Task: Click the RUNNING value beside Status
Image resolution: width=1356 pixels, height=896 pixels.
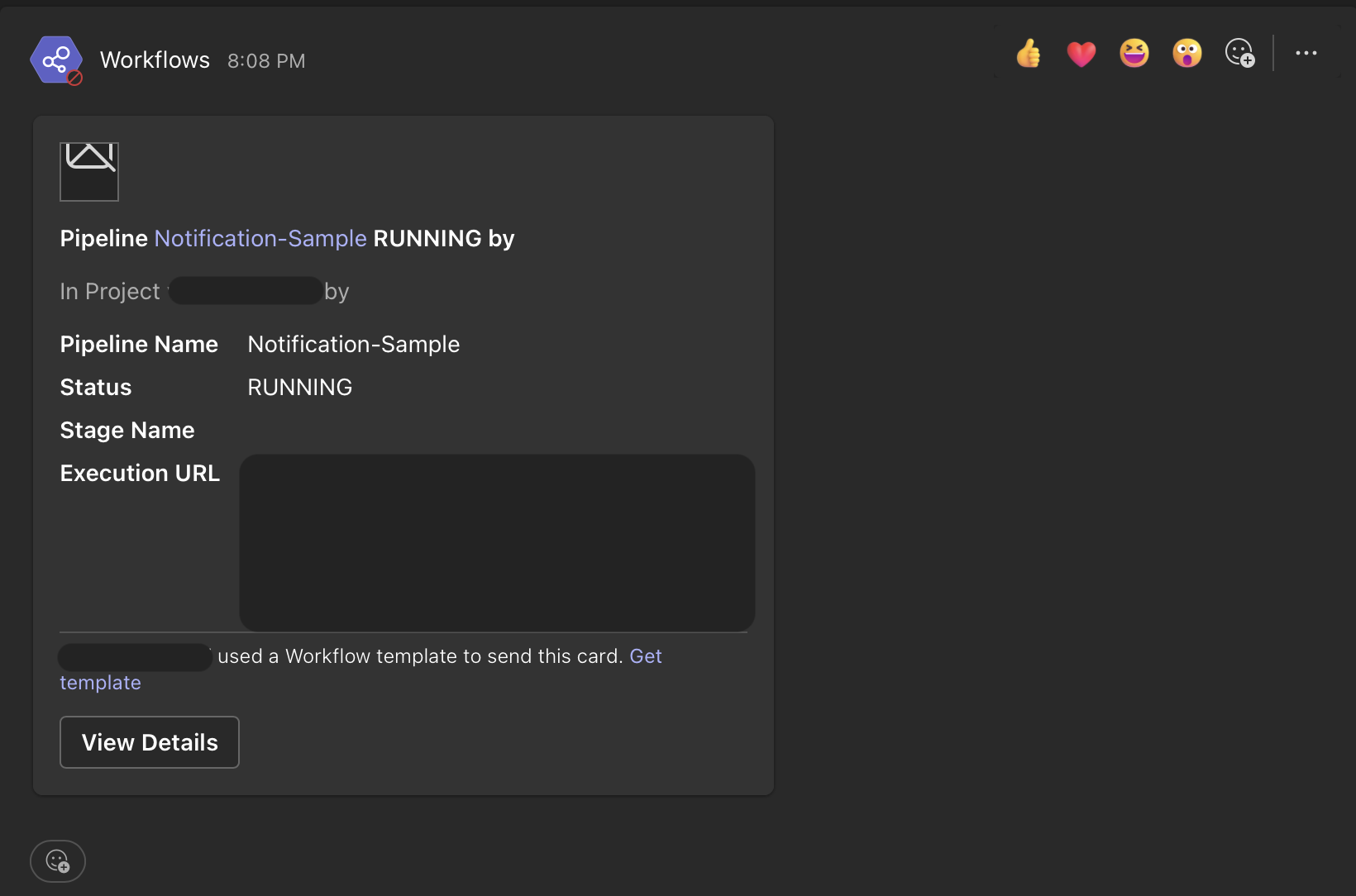Action: (300, 388)
